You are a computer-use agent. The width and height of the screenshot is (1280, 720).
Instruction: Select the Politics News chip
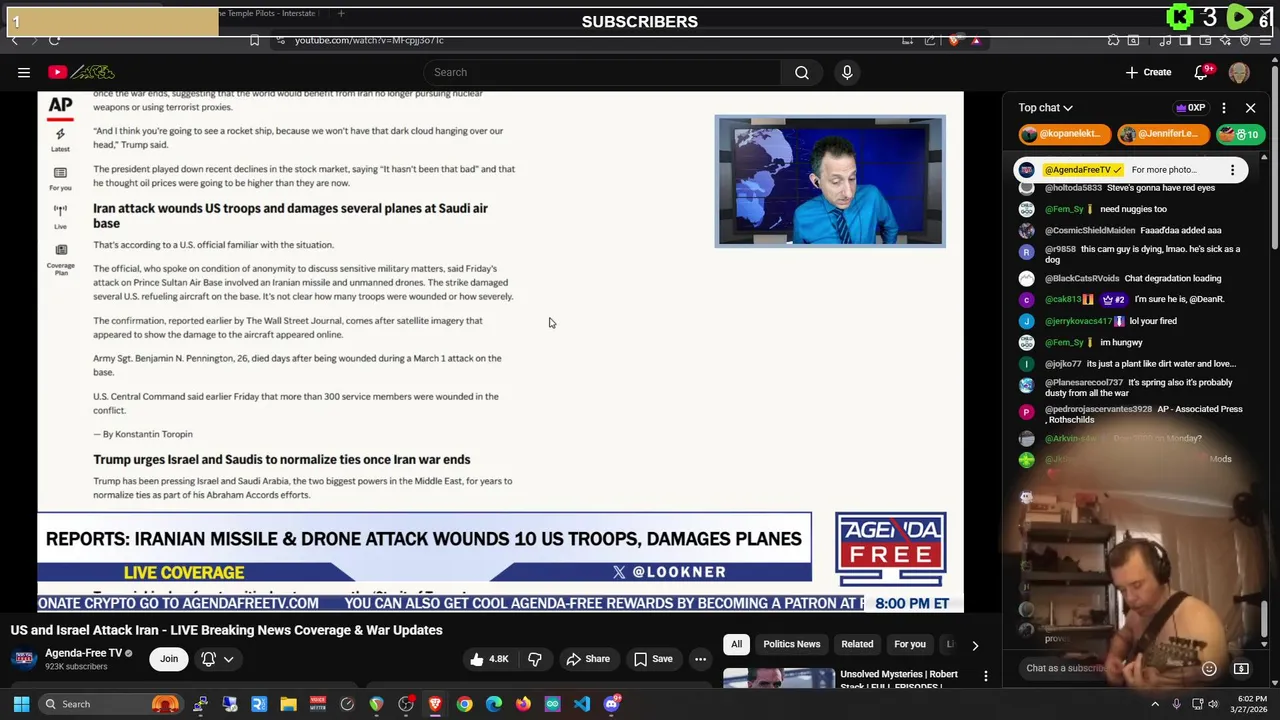pyautogui.click(x=791, y=644)
